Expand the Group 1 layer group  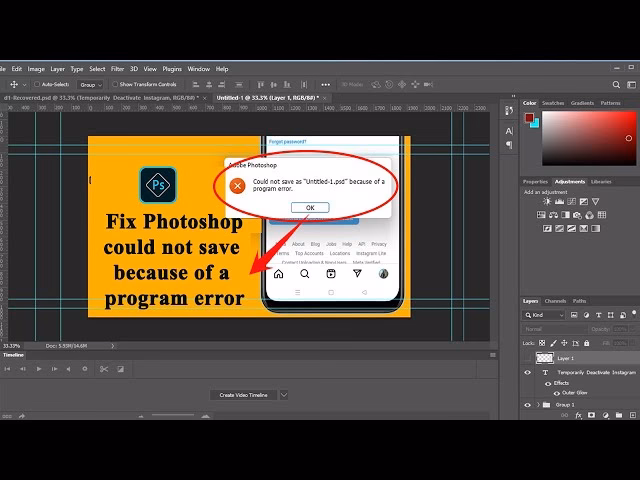(x=538, y=405)
